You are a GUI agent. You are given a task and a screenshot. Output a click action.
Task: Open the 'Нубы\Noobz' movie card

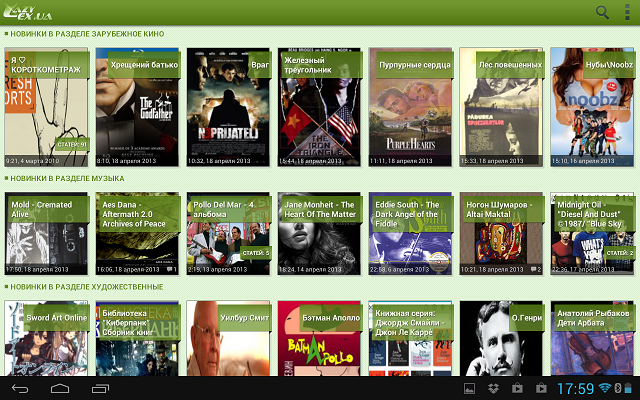pos(592,107)
